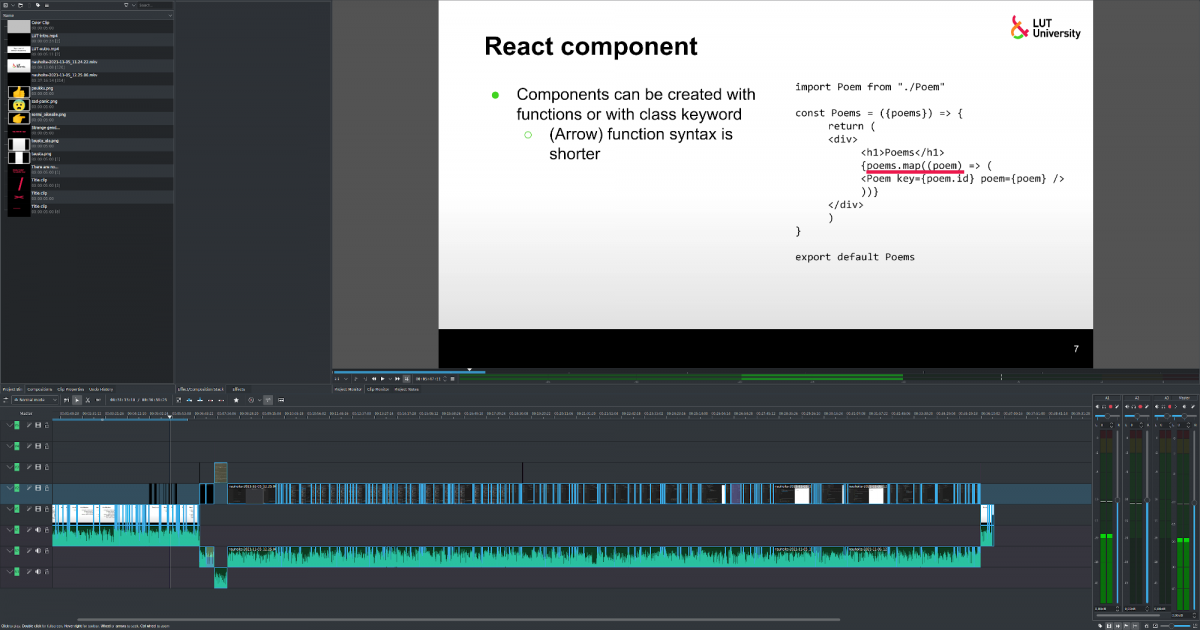Click the overwrite clip zone icon
1200x630 pixels.
tap(200, 400)
